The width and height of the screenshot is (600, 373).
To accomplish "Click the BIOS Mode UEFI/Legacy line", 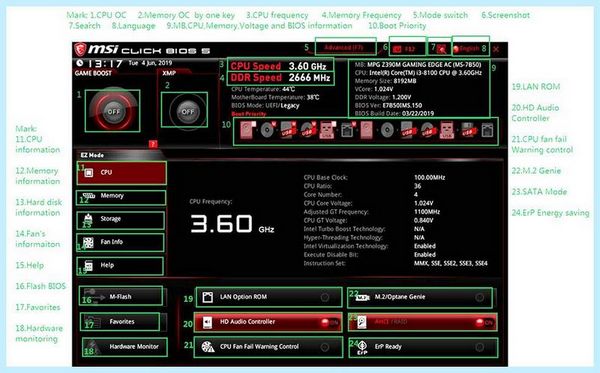I will (265, 106).
